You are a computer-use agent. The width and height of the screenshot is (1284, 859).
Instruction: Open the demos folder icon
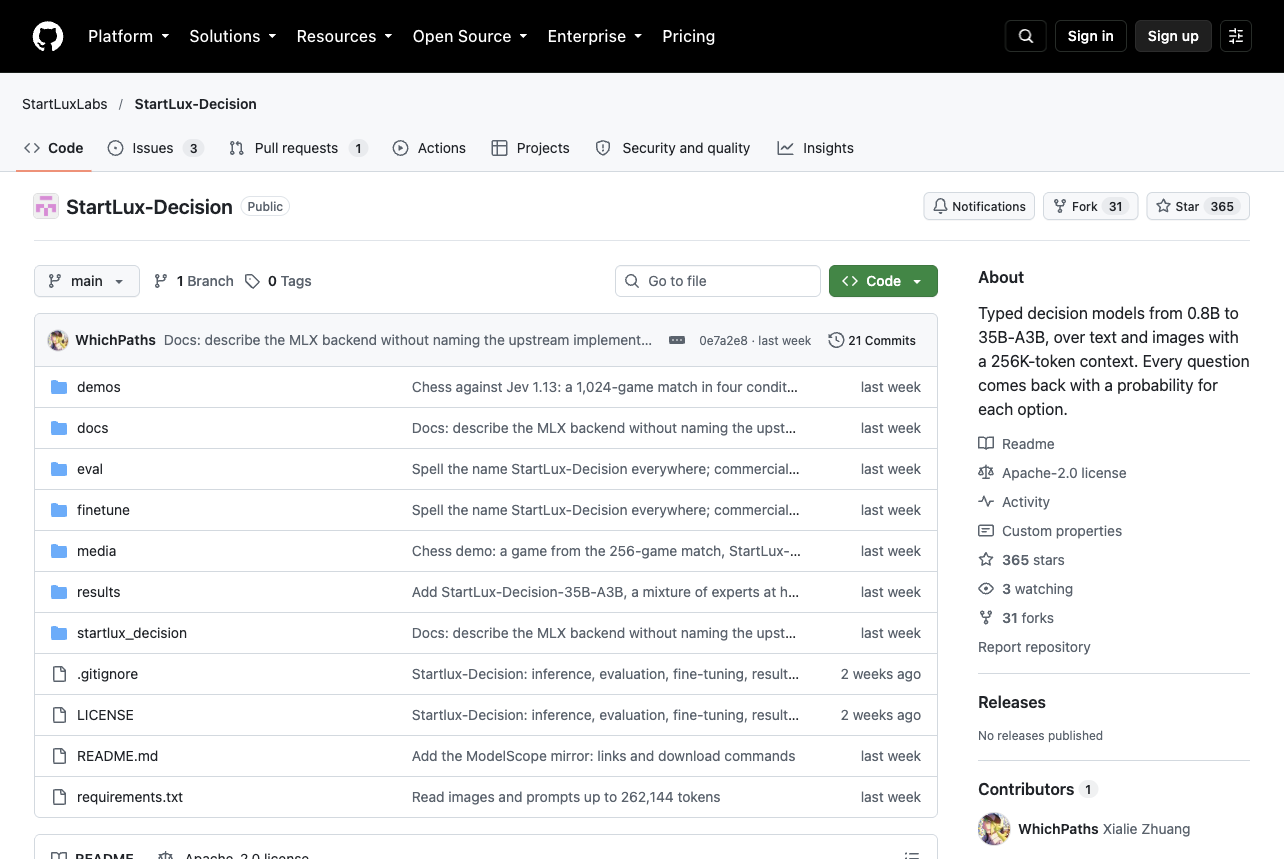coord(59,387)
